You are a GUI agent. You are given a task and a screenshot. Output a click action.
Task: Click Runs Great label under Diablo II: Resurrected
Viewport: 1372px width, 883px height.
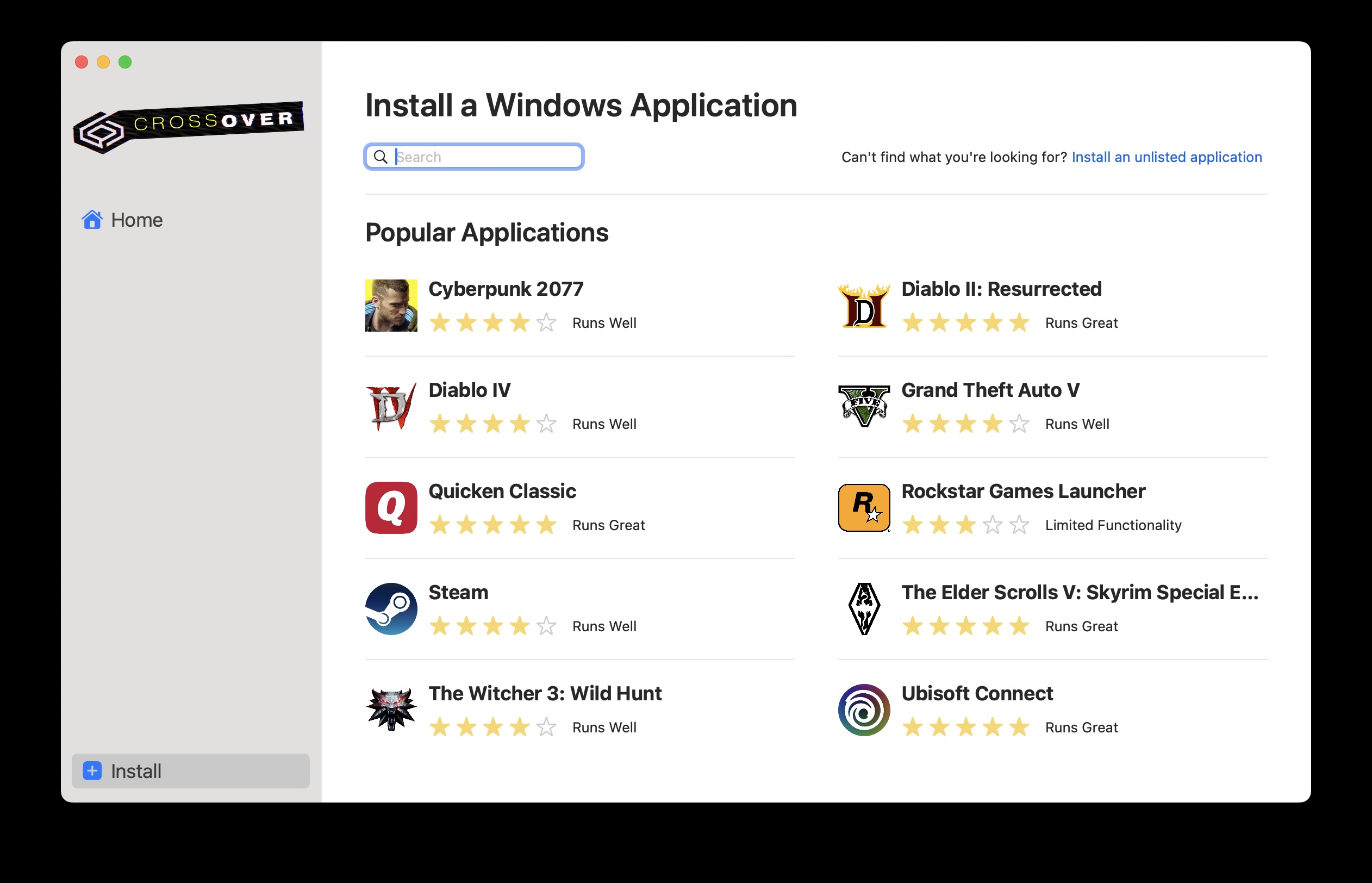point(1081,323)
